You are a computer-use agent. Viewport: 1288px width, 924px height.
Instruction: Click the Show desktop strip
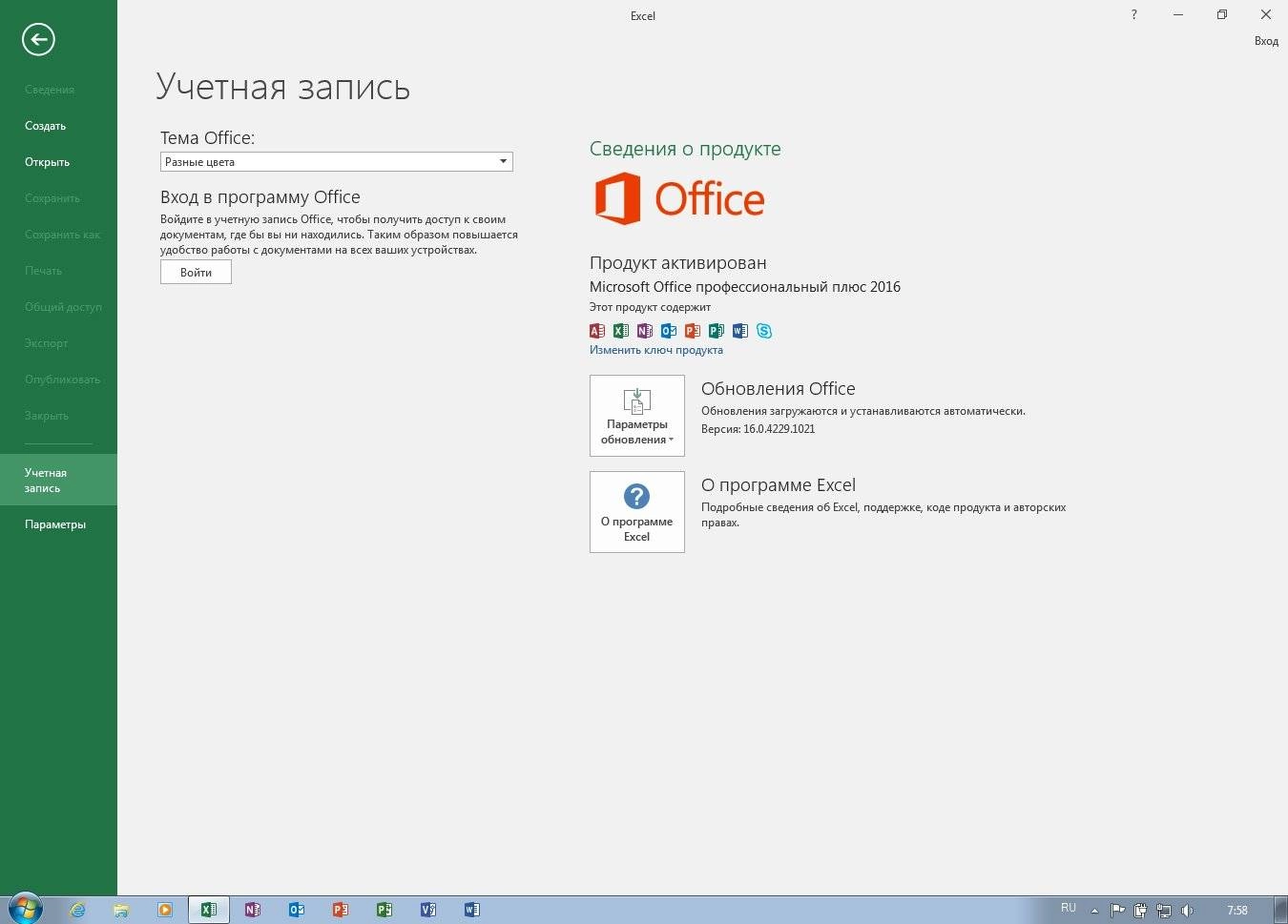pyautogui.click(x=1280, y=910)
